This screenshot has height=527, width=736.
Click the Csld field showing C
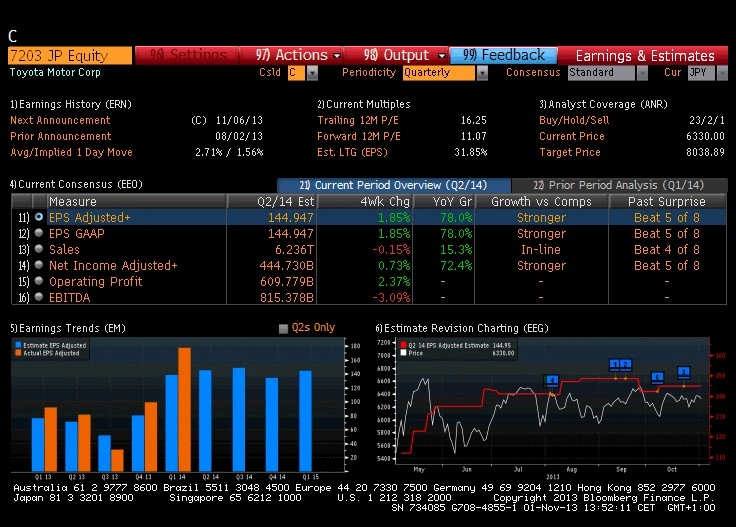[296, 73]
